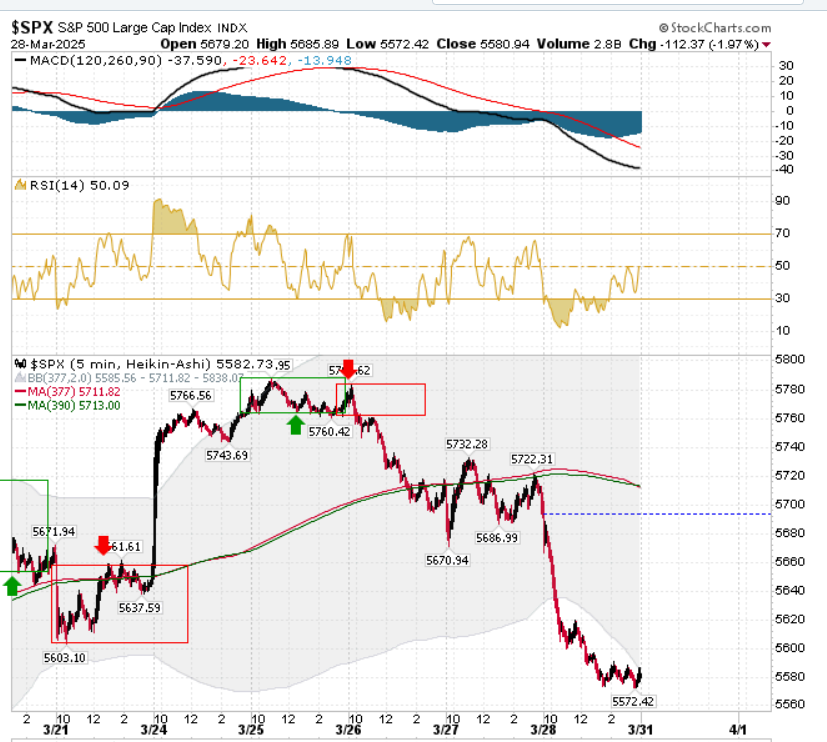The width and height of the screenshot is (827, 742).
Task: Click the 5603.10 low price annotation
Action: pyautogui.click(x=64, y=658)
